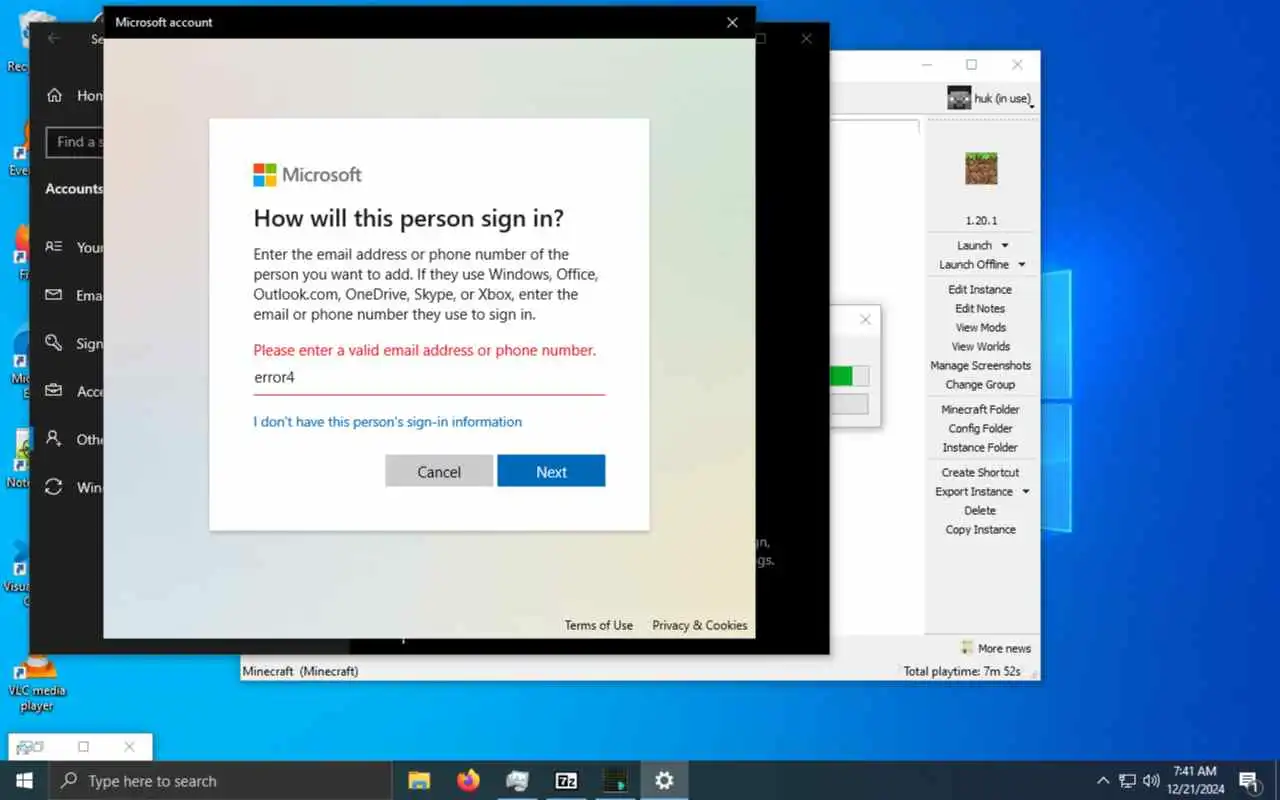Click the taskbar clock showing 7:41 AM
Screen dimensions: 1280x800
coord(1195,780)
